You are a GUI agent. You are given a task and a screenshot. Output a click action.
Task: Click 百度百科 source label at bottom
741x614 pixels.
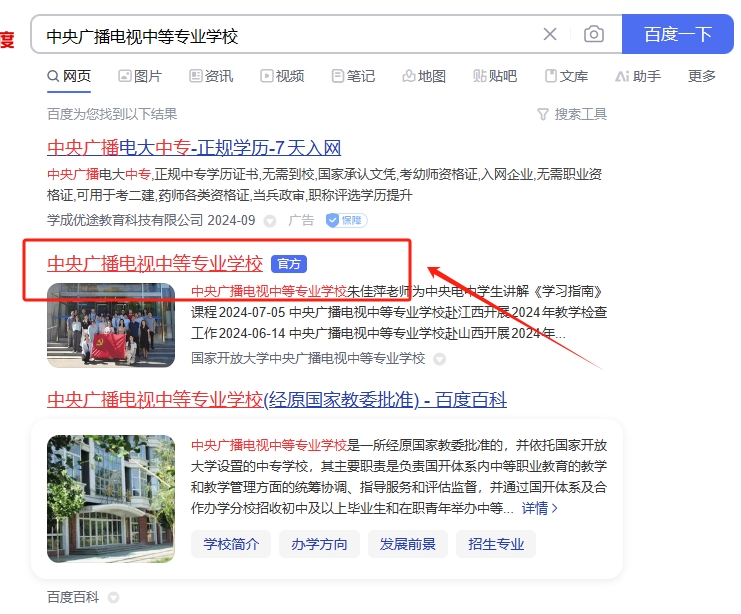tap(73, 597)
